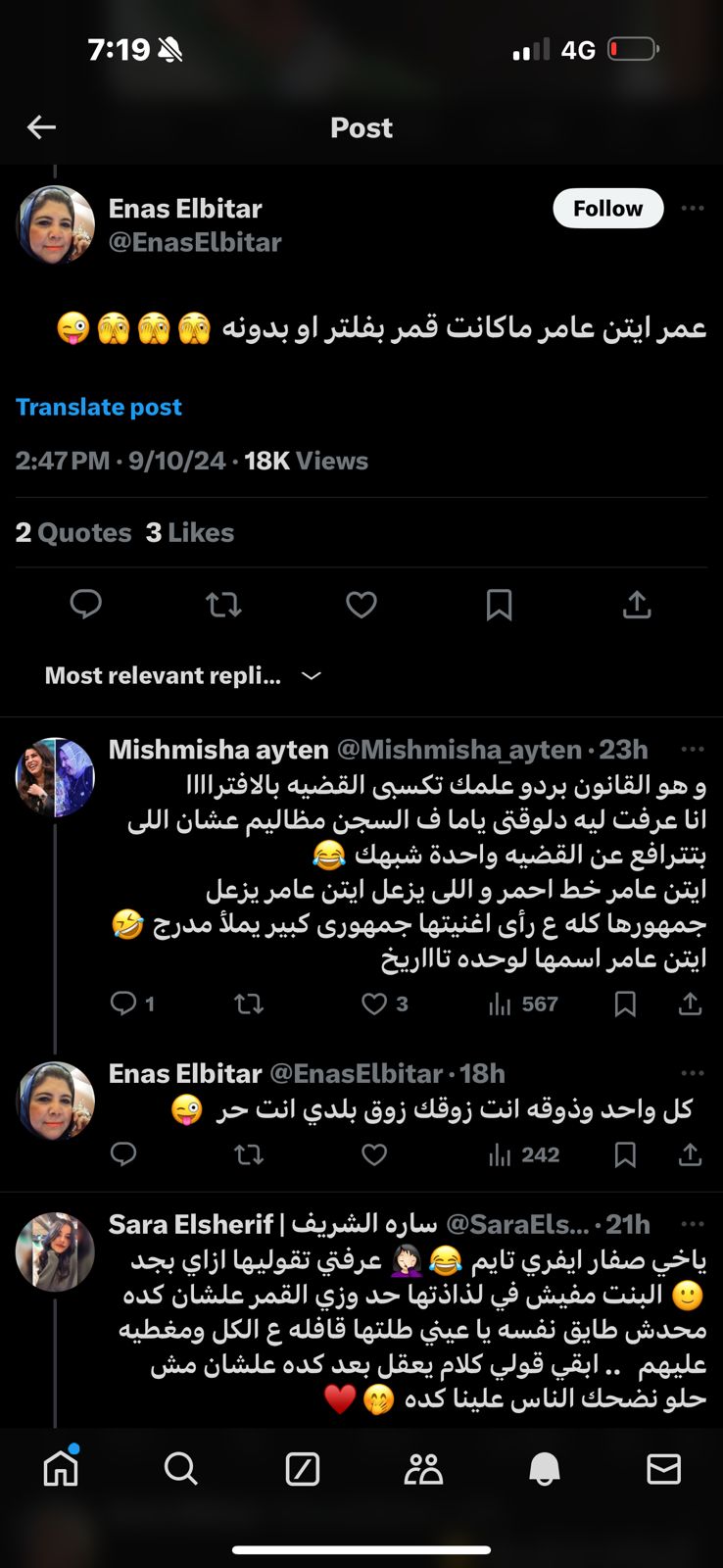Viewport: 723px width, 1568px height.
Task: Like Mishmisha ayten's reply
Action: [374, 1004]
